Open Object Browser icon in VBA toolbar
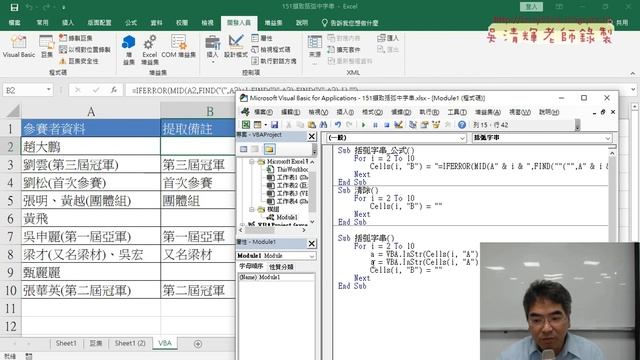640x360 pixels. (x=436, y=124)
